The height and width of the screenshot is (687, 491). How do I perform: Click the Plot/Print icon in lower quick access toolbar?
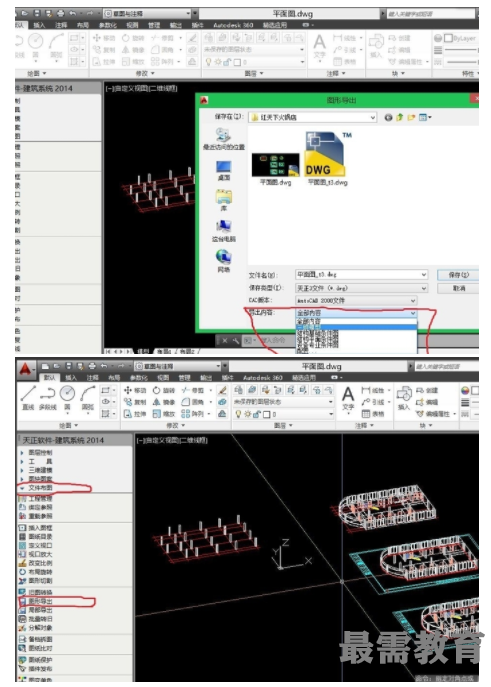(x=92, y=366)
